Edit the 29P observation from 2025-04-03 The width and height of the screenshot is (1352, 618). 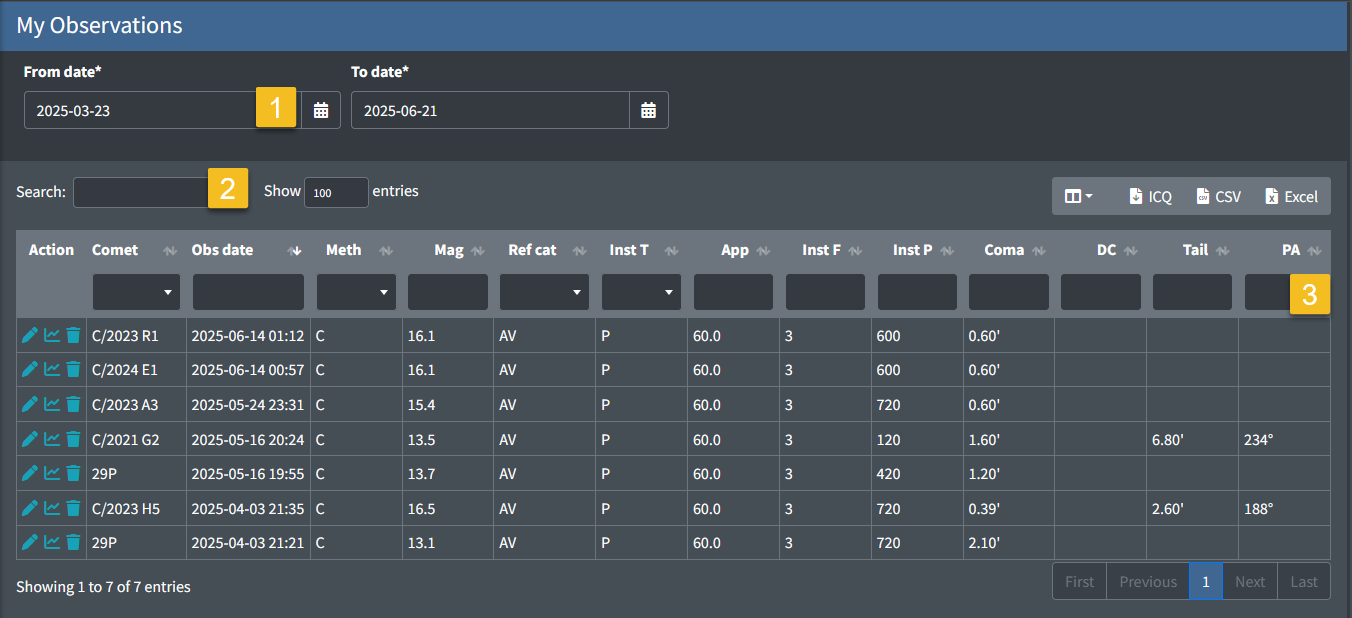[30, 543]
